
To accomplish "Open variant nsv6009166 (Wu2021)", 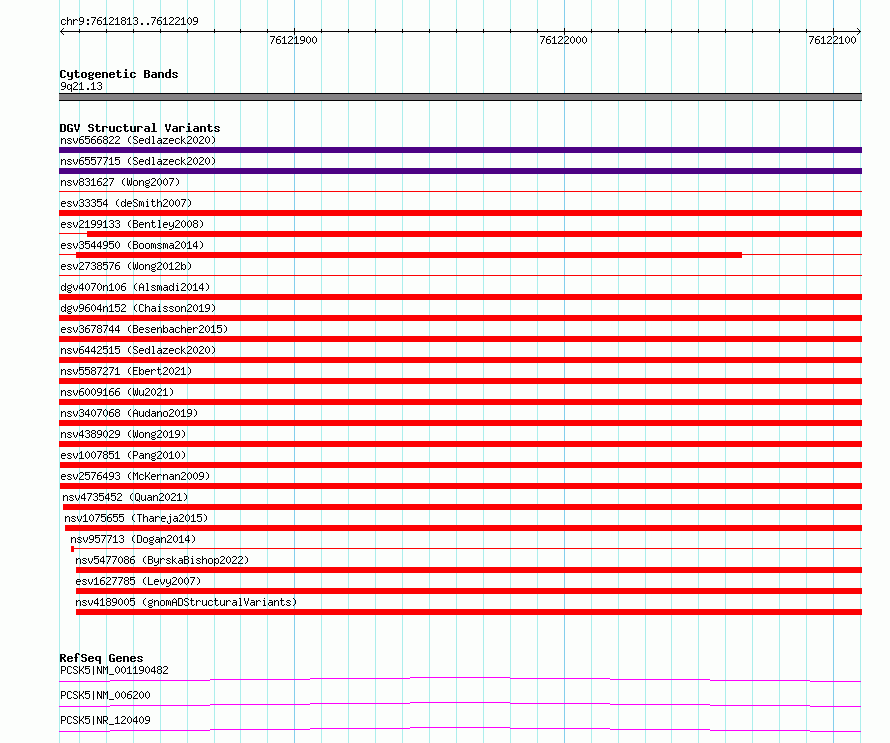I will pyautogui.click(x=117, y=392).
